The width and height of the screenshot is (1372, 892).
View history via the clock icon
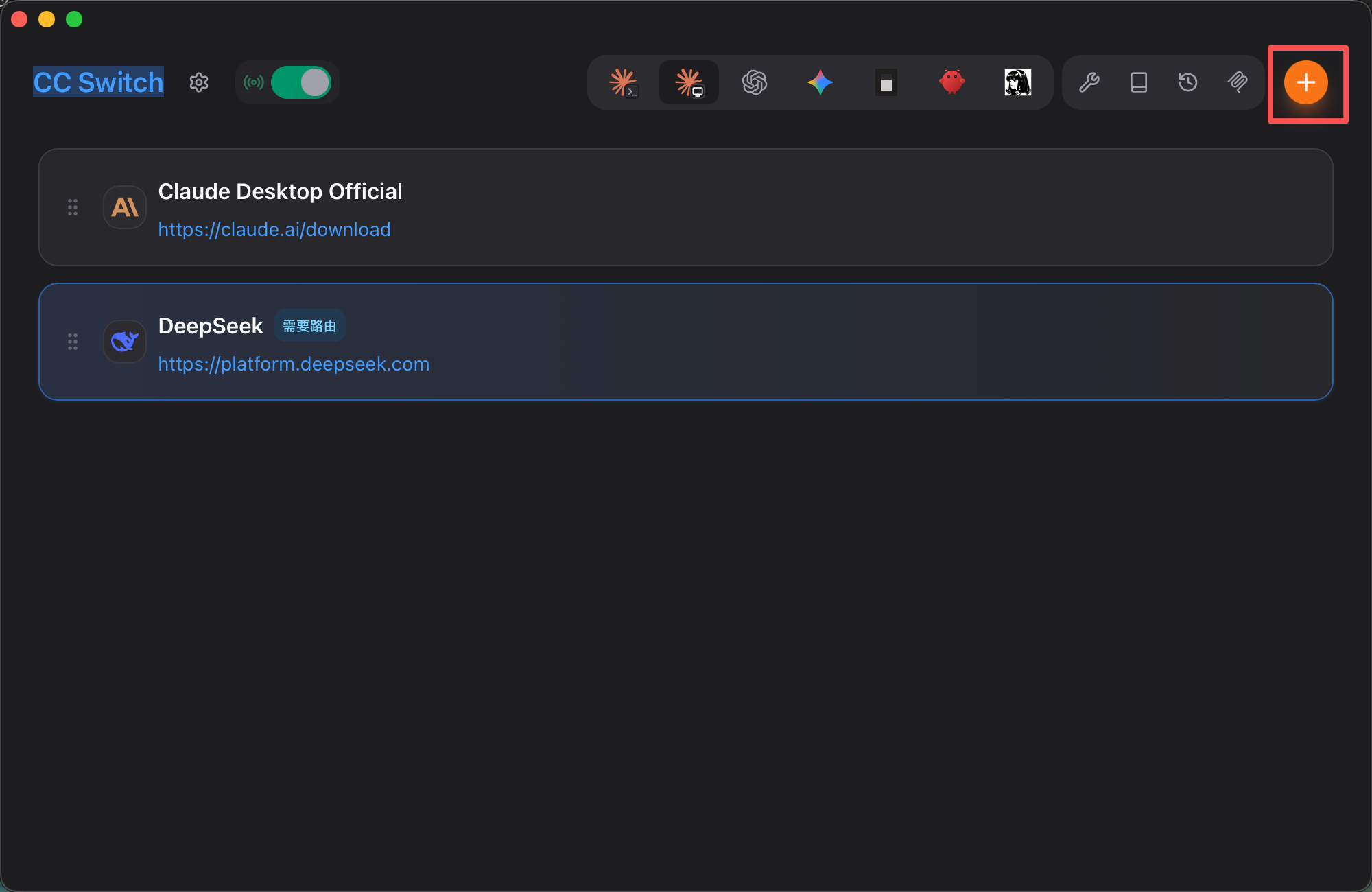1188,82
